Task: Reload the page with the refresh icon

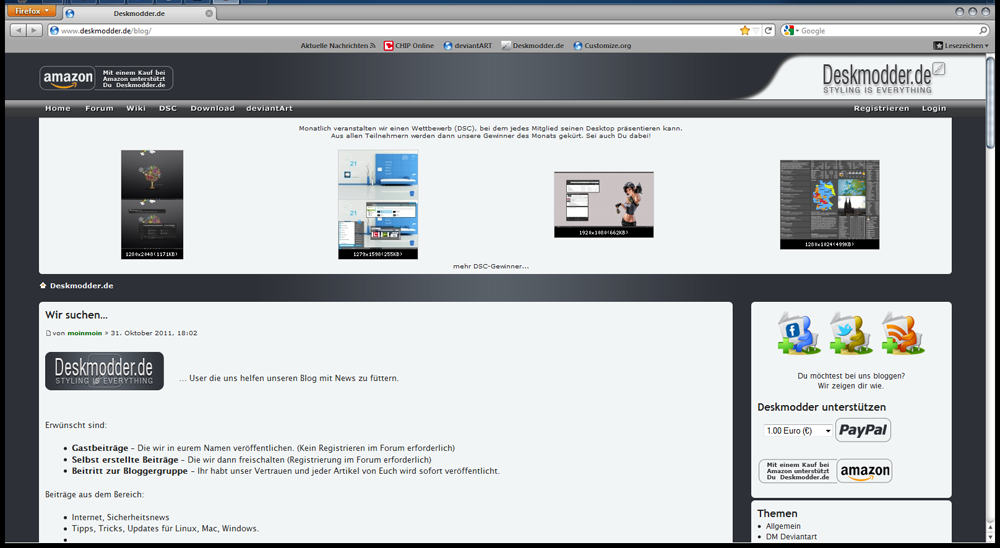Action: pyautogui.click(x=768, y=31)
